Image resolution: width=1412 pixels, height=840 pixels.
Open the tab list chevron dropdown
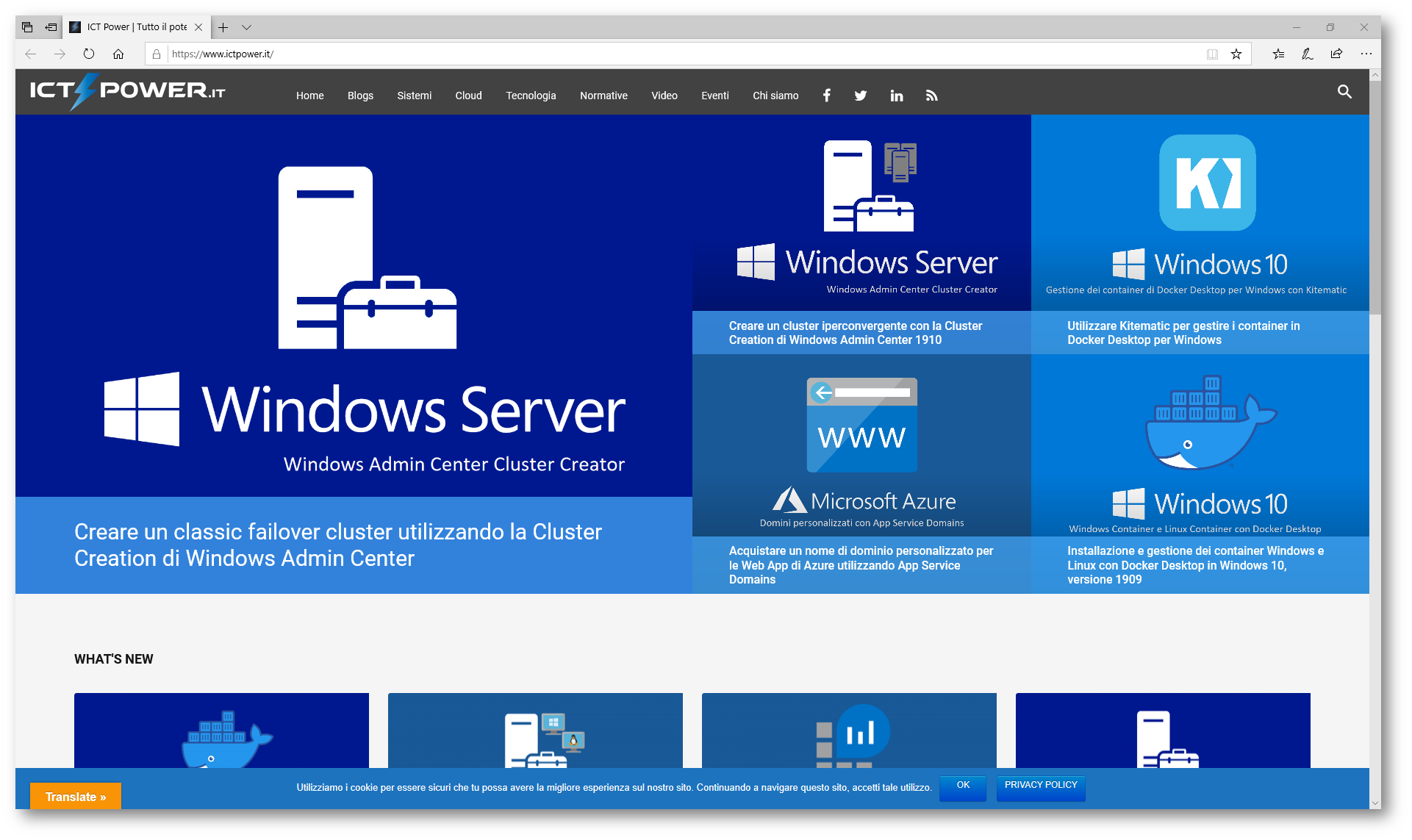(247, 27)
